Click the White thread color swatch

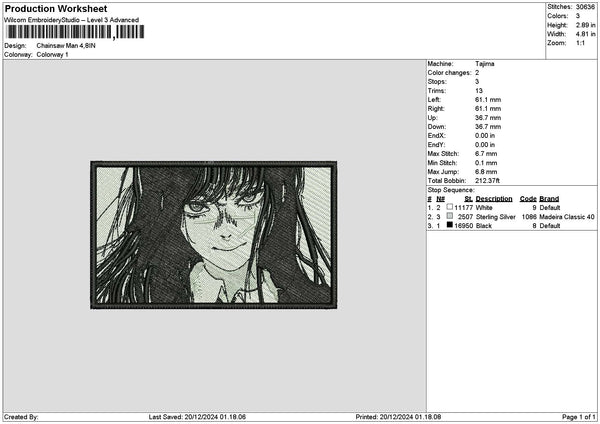point(450,207)
